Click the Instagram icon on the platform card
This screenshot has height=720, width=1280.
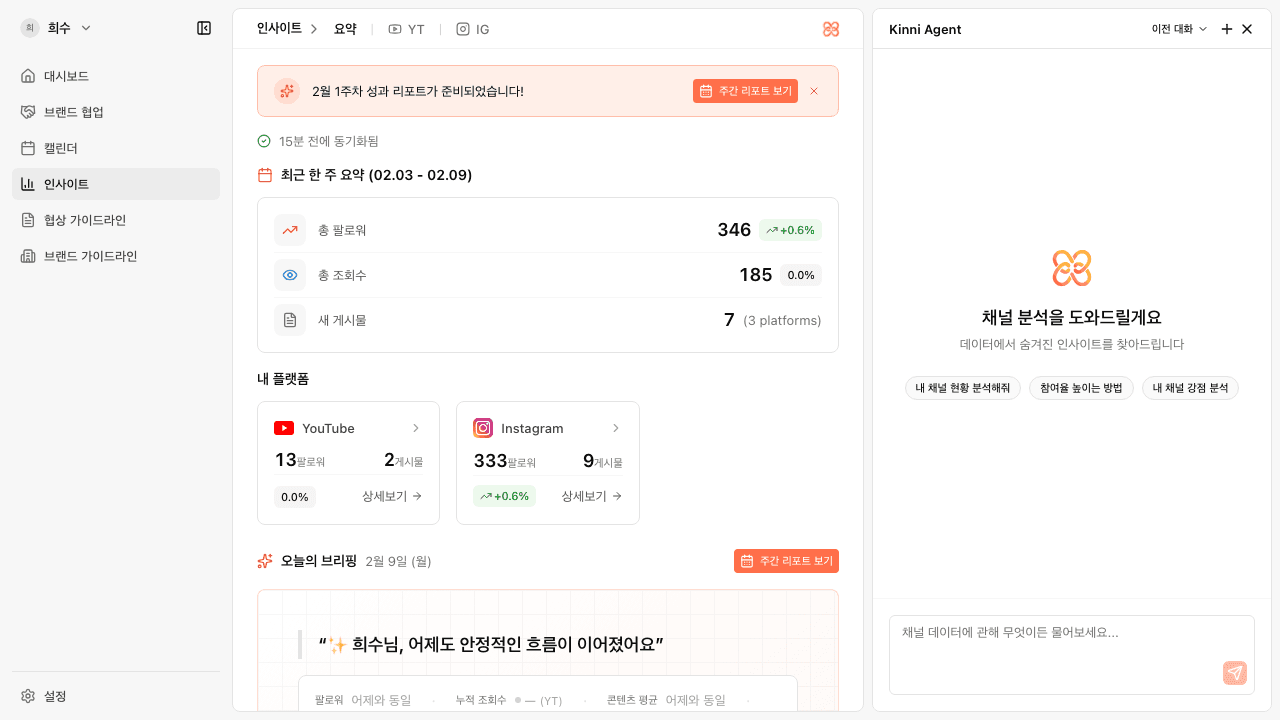[x=484, y=428]
